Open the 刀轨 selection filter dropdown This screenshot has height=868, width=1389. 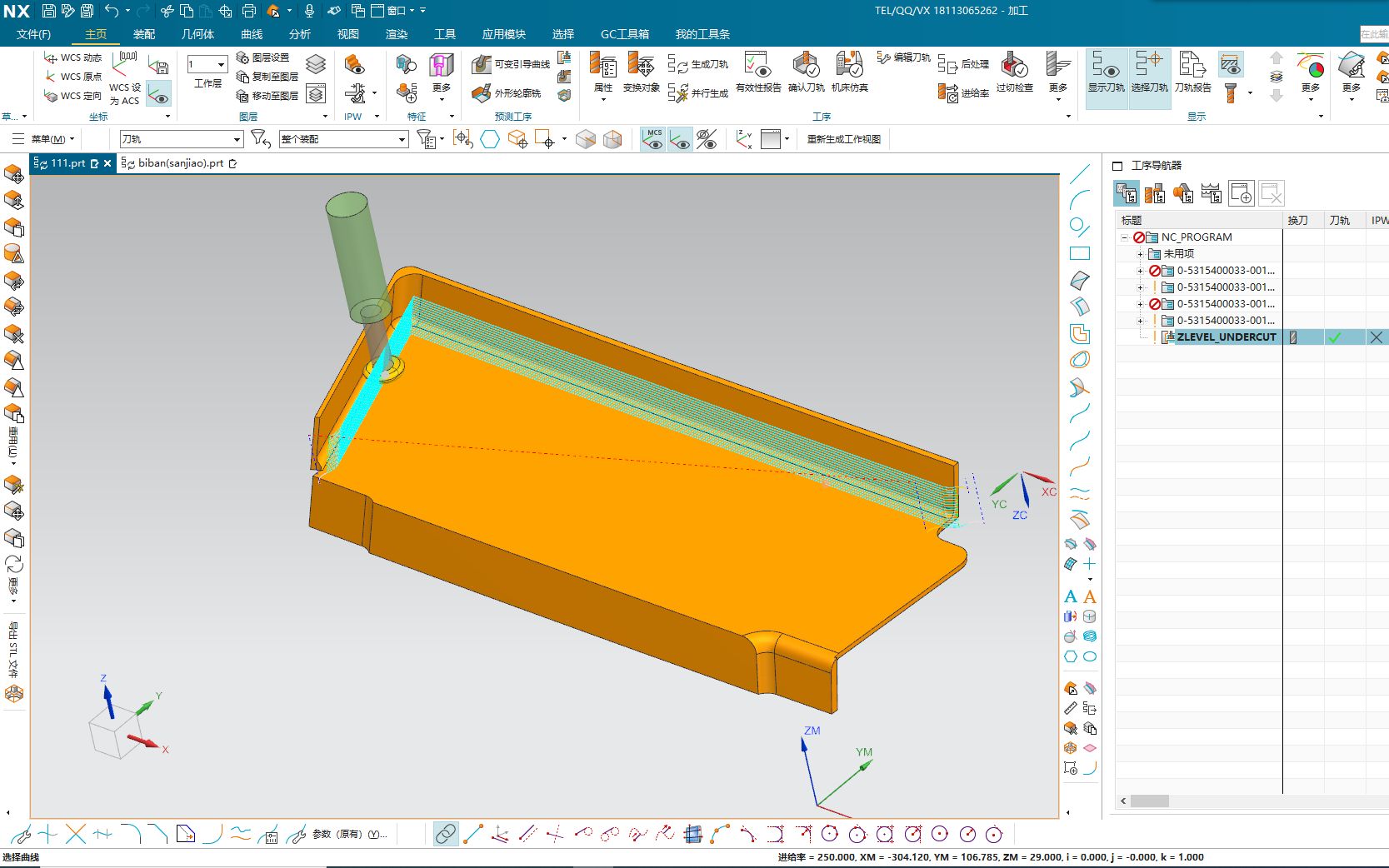coord(236,139)
